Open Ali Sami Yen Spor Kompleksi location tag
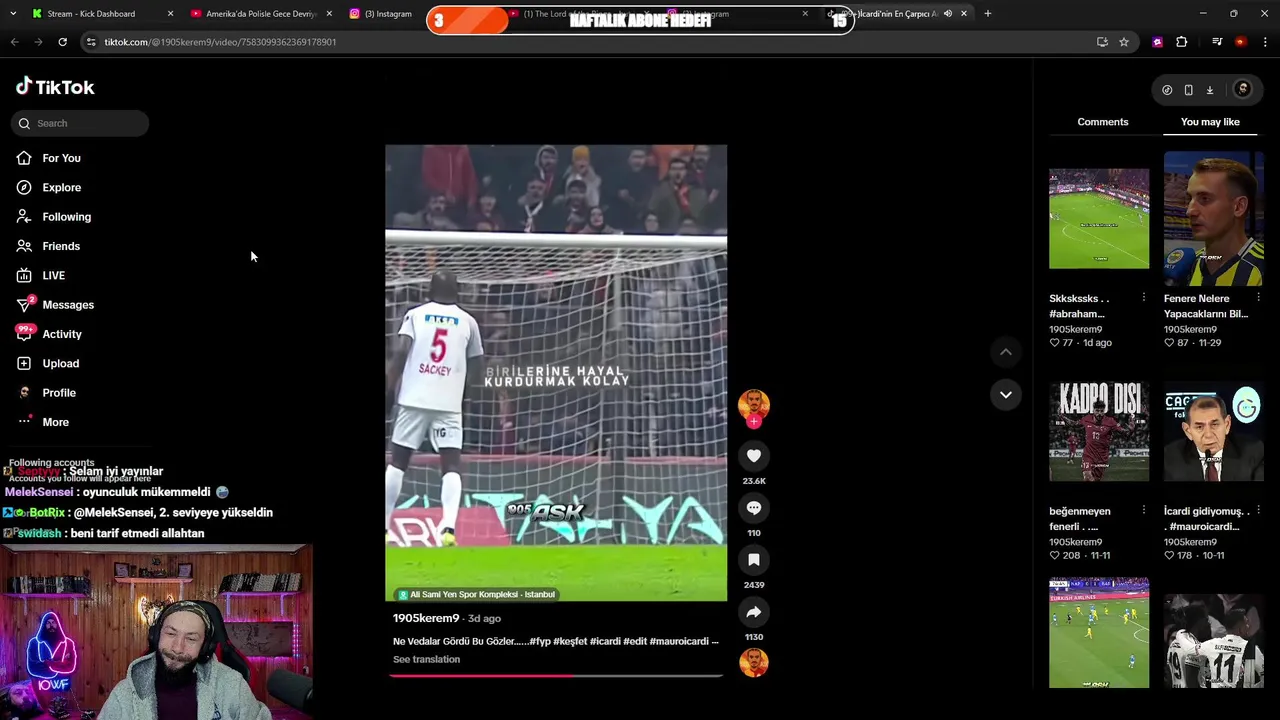The width and height of the screenshot is (1280, 720). (476, 594)
